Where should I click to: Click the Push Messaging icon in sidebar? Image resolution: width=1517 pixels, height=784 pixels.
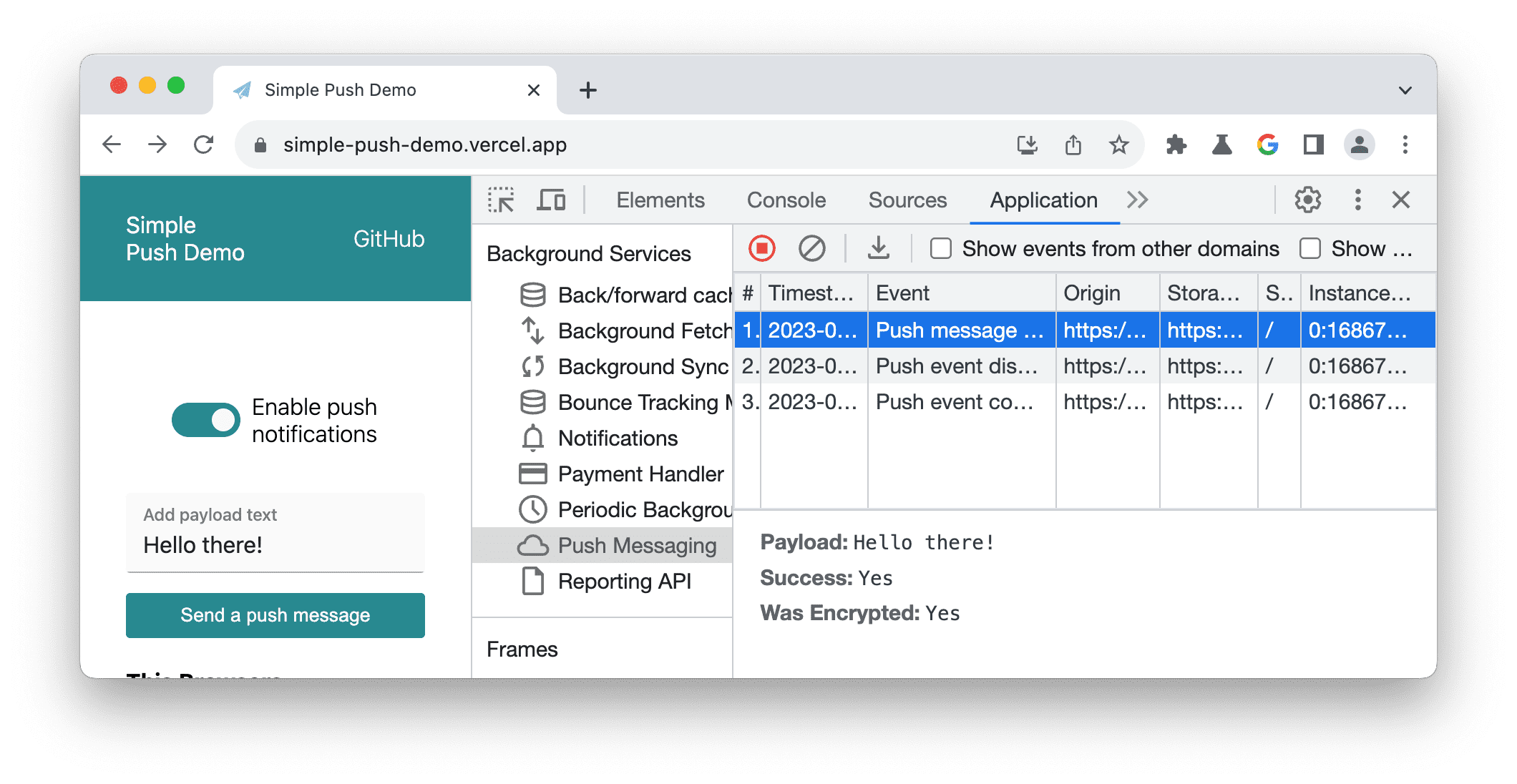coord(532,544)
